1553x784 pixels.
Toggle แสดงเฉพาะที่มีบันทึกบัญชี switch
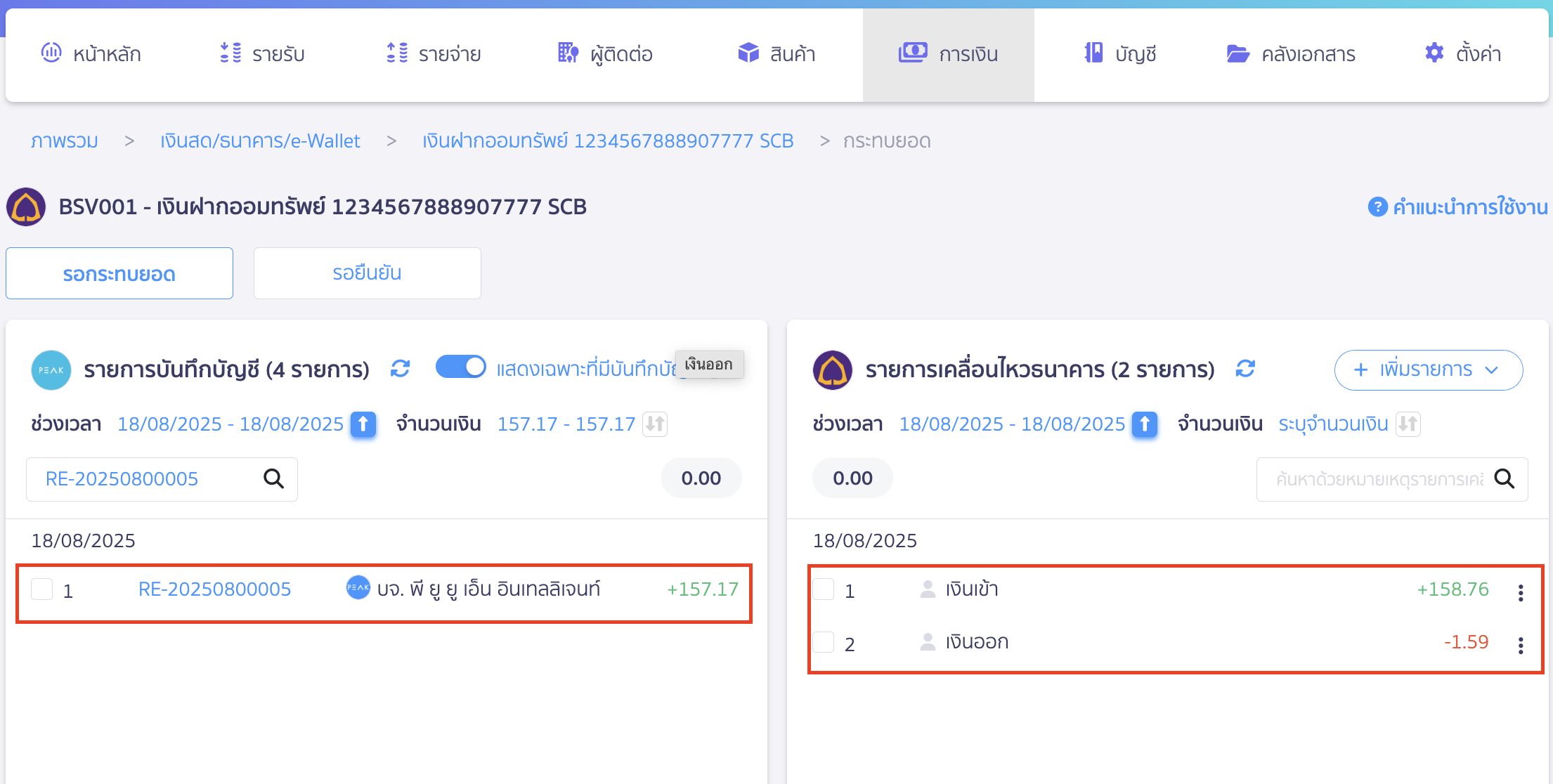tap(461, 367)
